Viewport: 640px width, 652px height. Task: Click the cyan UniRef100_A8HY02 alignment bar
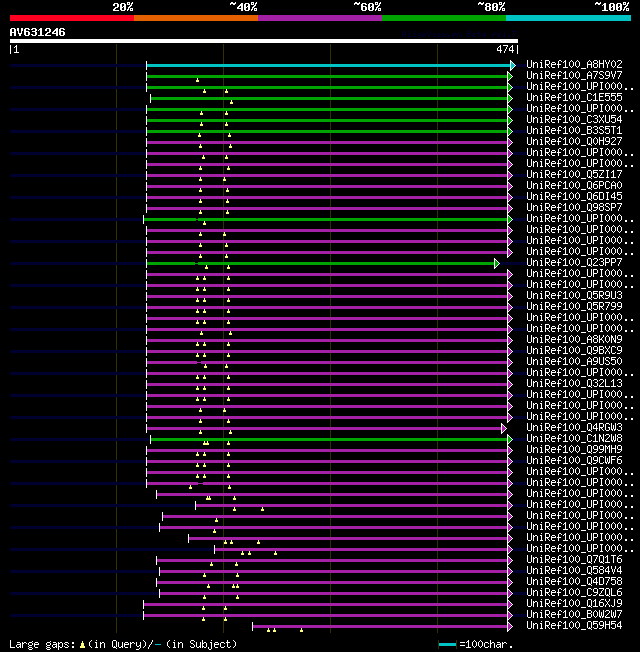tap(328, 65)
